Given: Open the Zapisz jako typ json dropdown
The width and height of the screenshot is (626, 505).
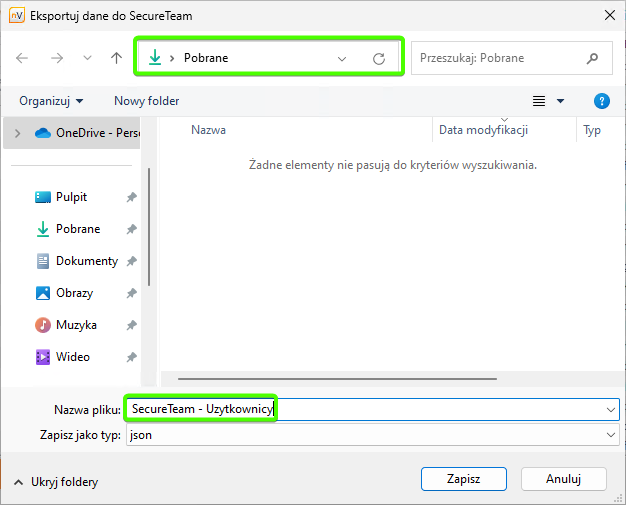Looking at the screenshot, I should point(373,435).
